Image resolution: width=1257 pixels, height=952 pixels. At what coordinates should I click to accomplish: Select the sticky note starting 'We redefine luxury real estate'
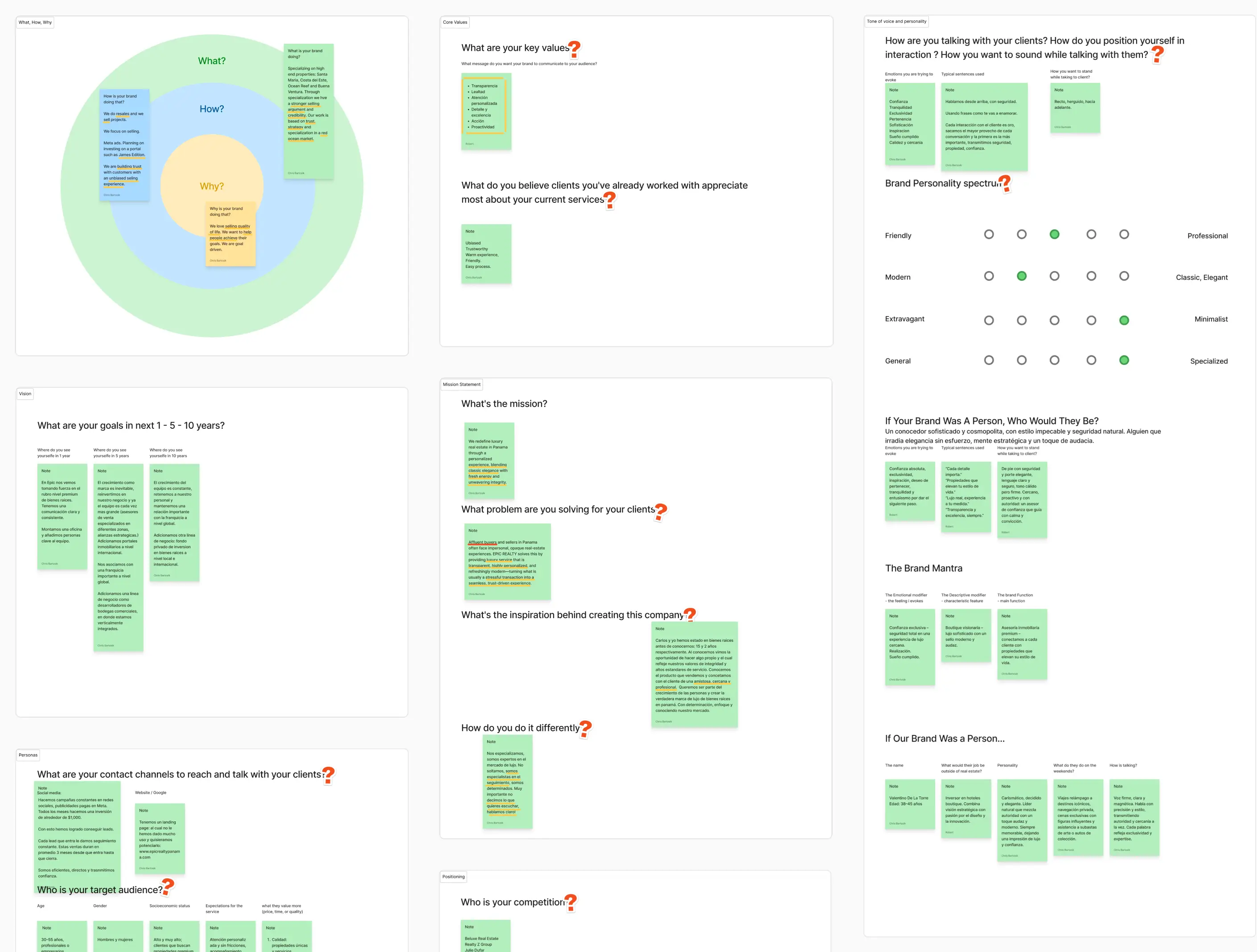[489, 461]
